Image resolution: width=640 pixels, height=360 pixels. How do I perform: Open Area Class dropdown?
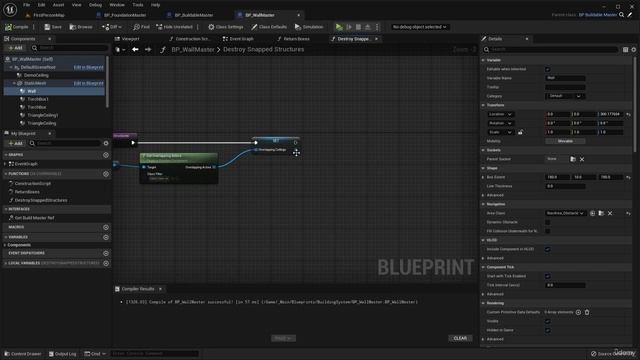(x=565, y=213)
